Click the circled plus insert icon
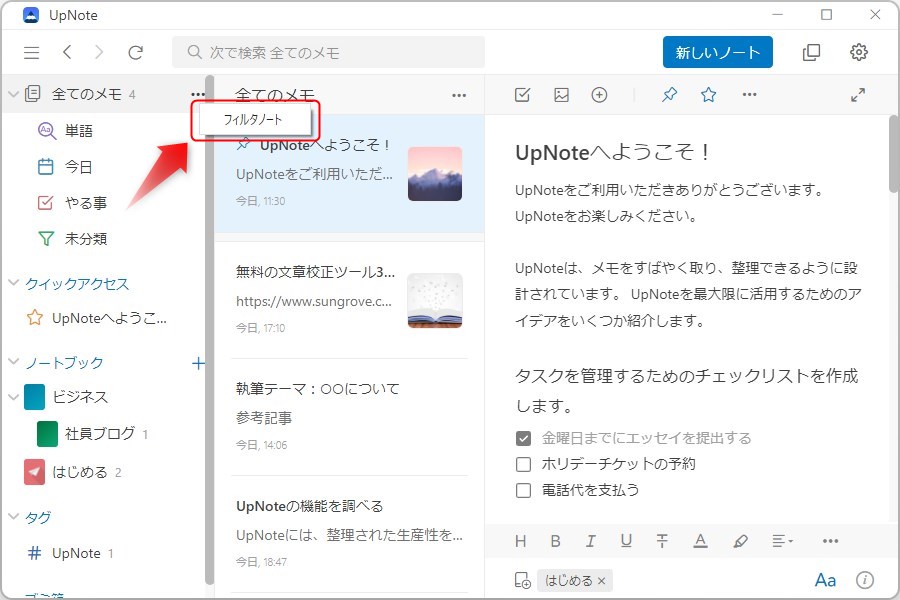The height and width of the screenshot is (600, 900). point(599,95)
